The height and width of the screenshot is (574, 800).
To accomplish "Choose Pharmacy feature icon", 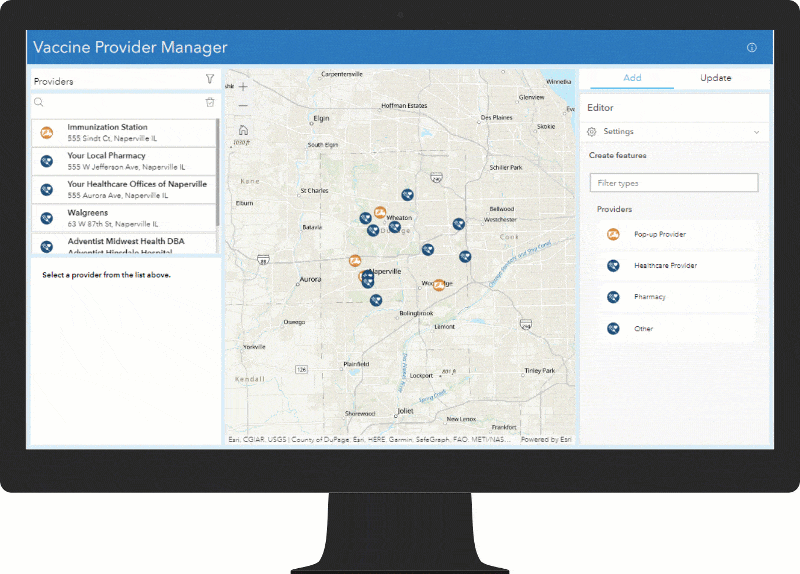I will click(613, 297).
